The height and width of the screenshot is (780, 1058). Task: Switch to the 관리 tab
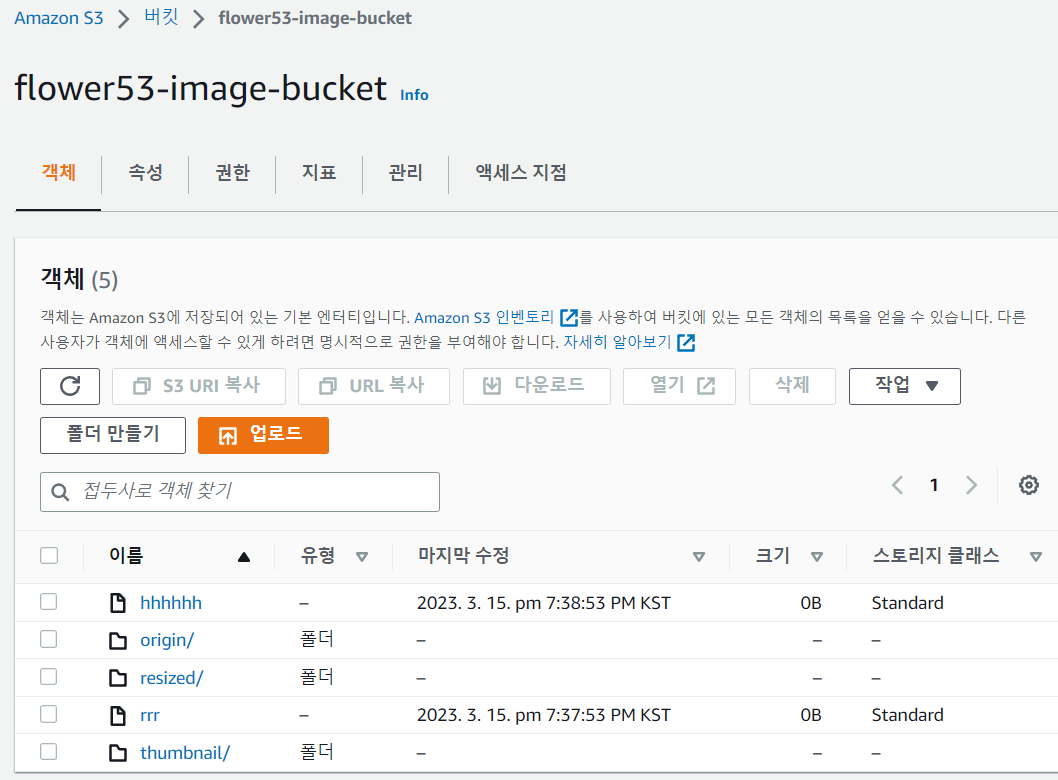click(x=406, y=173)
